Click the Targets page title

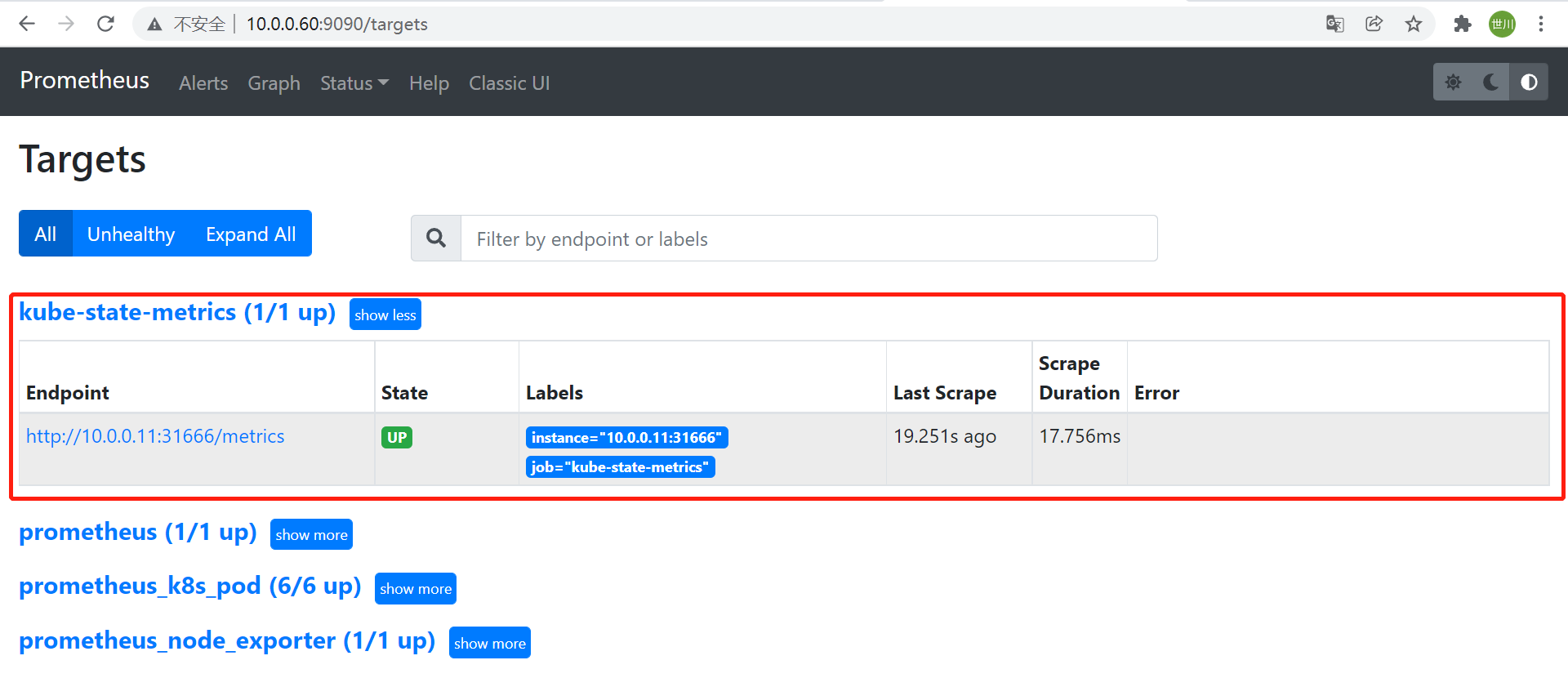coord(82,159)
